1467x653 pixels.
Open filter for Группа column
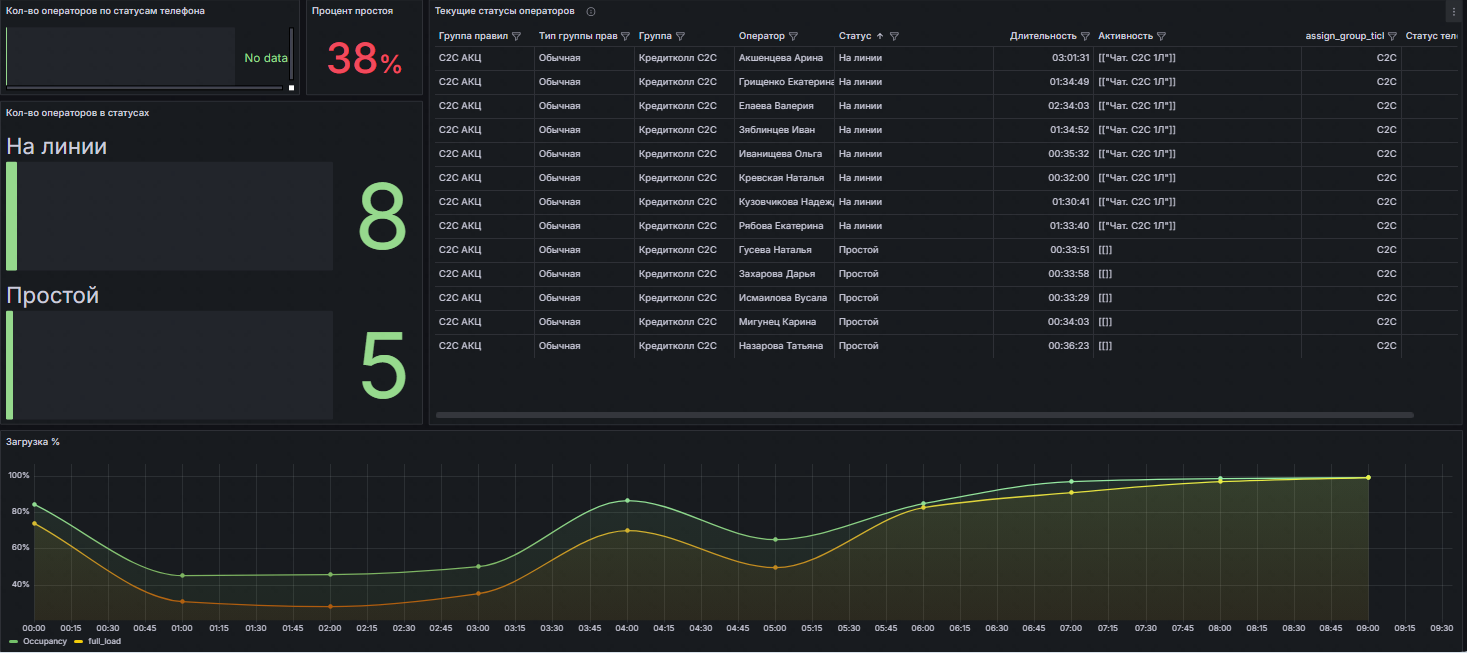[x=680, y=36]
